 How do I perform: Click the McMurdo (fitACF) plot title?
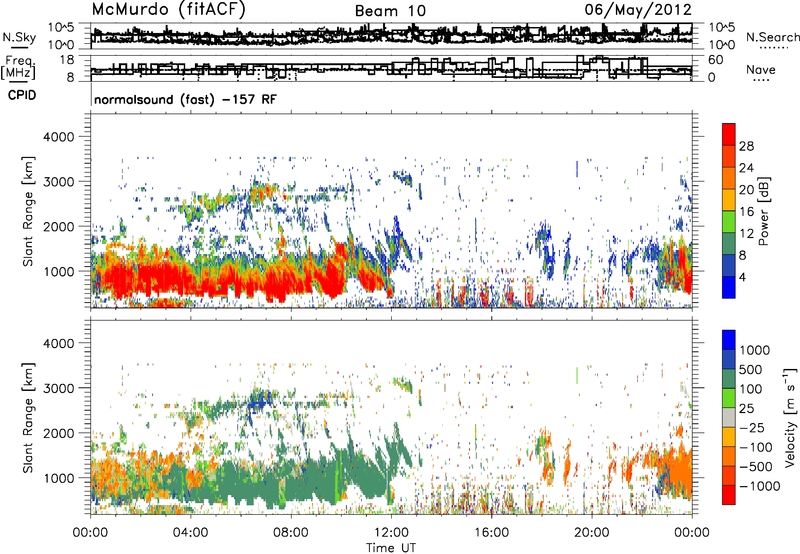[168, 10]
